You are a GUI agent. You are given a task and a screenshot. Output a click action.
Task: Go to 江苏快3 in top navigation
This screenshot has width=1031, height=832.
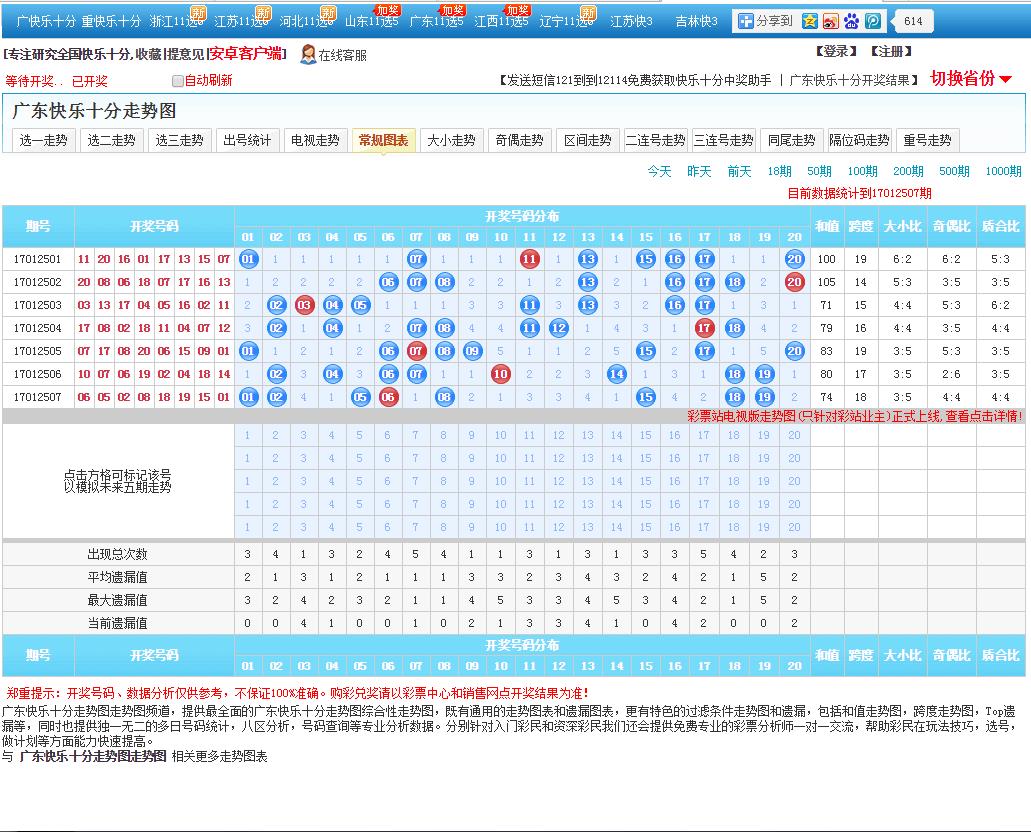(631, 21)
